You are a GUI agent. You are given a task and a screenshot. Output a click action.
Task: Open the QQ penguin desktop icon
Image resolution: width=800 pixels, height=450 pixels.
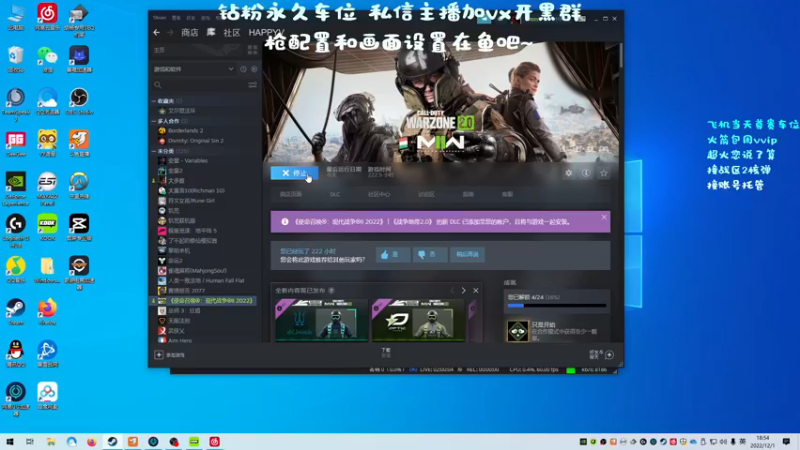pos(16,354)
